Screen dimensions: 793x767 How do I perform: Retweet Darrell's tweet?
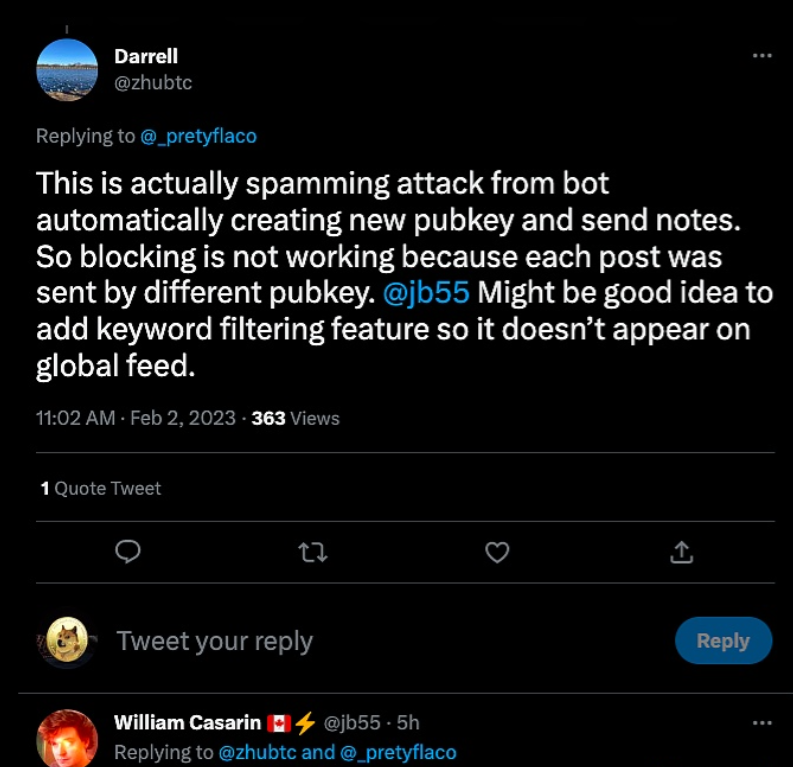[313, 551]
